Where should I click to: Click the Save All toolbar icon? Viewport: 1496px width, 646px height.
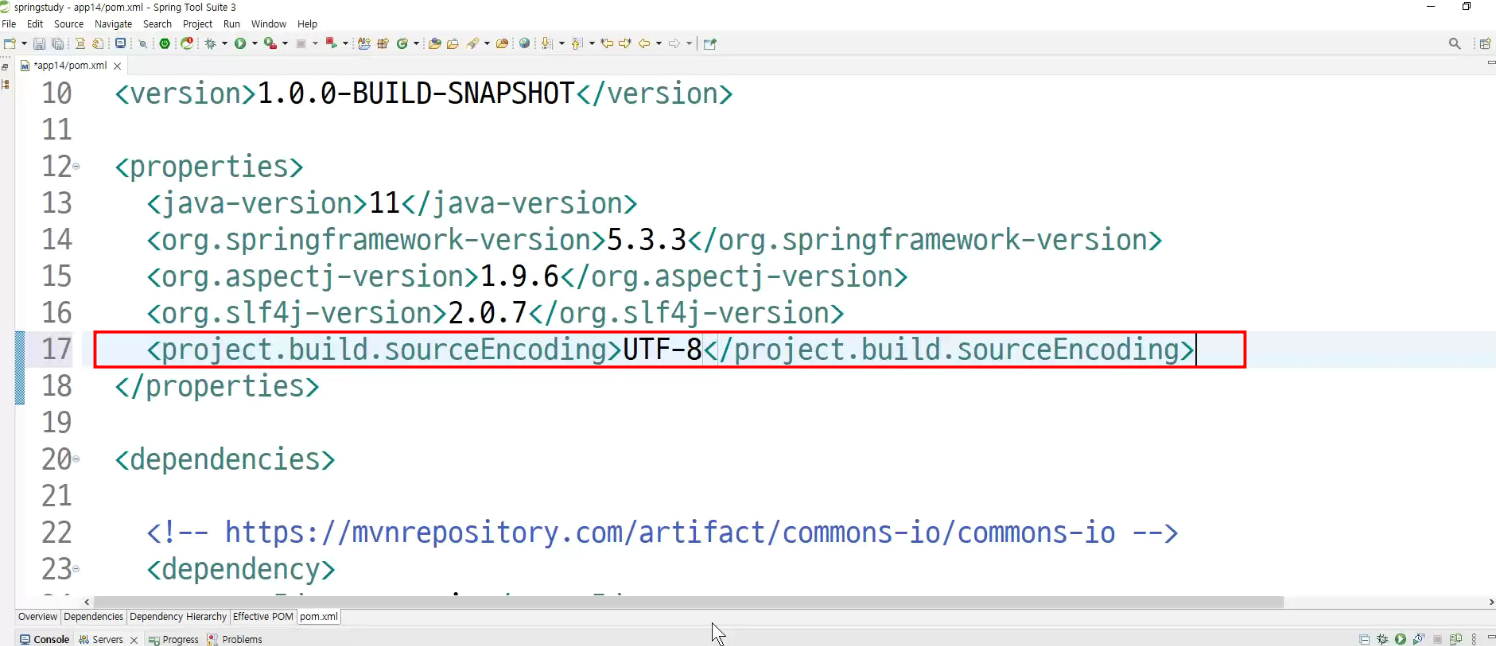[58, 44]
